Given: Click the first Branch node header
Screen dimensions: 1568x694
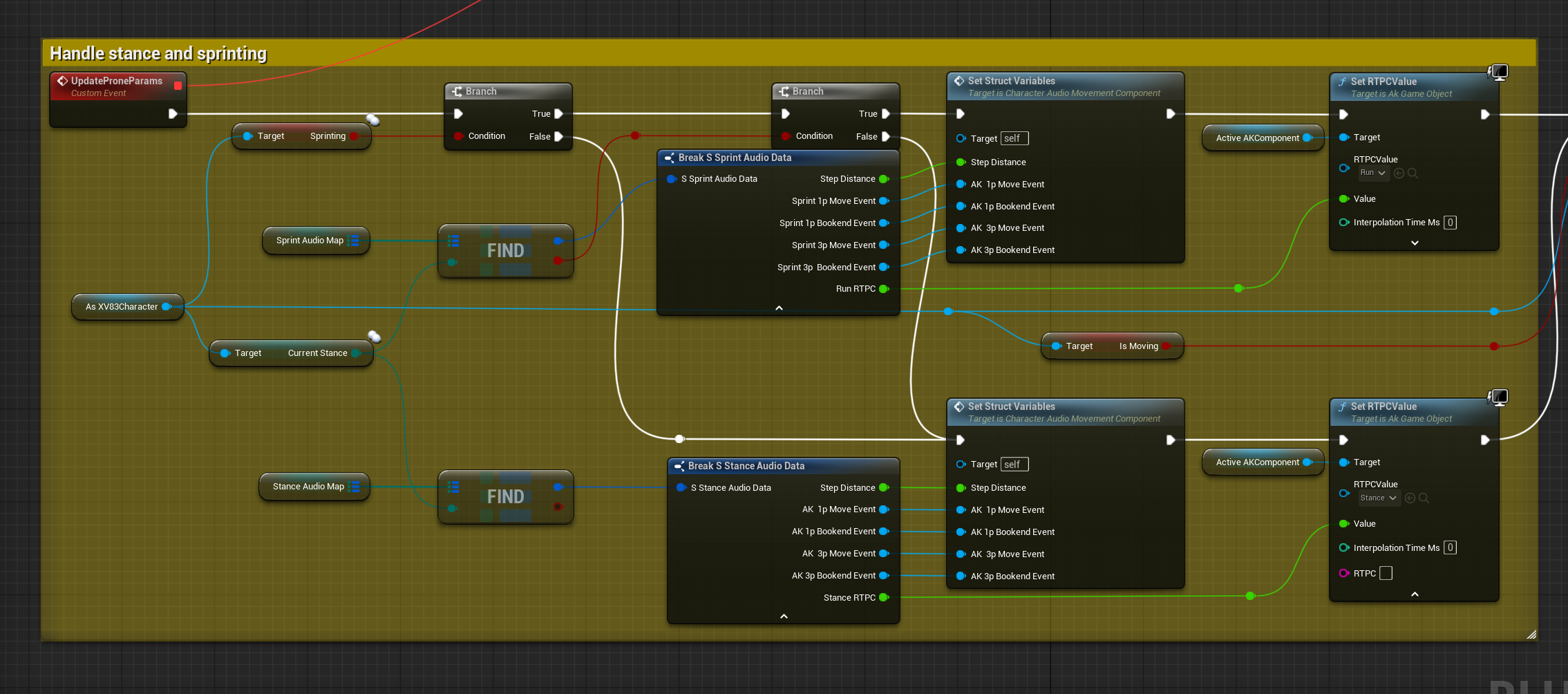Looking at the screenshot, I should tap(508, 92).
